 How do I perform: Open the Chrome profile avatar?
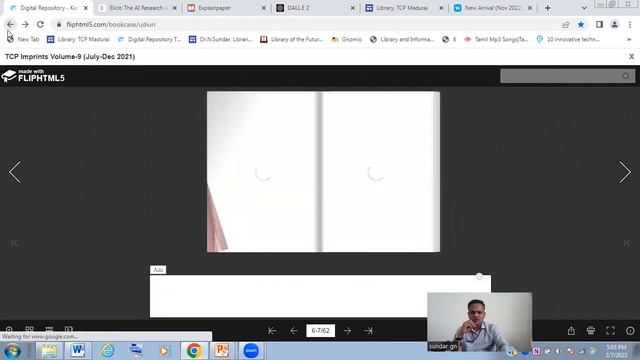click(614, 24)
